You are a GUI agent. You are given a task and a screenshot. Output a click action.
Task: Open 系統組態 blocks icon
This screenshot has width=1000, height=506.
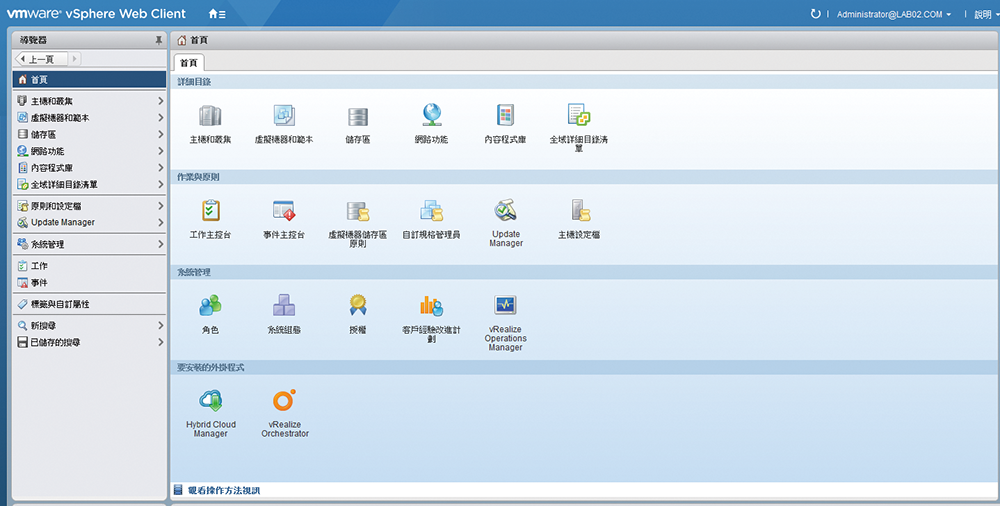point(284,306)
